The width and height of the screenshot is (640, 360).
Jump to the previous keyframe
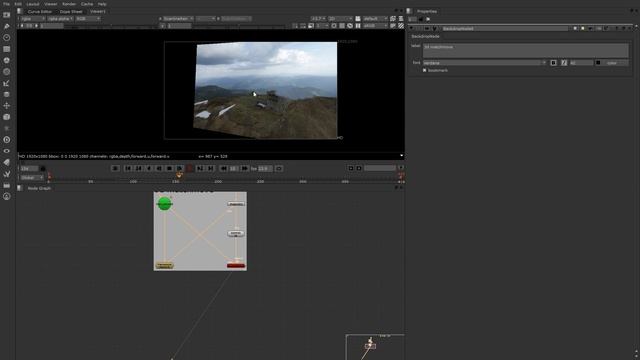139,168
